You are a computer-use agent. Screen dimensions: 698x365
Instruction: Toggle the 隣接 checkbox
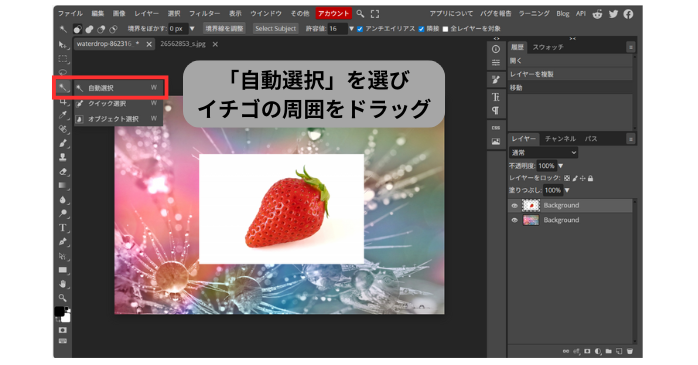pyautogui.click(x=421, y=29)
